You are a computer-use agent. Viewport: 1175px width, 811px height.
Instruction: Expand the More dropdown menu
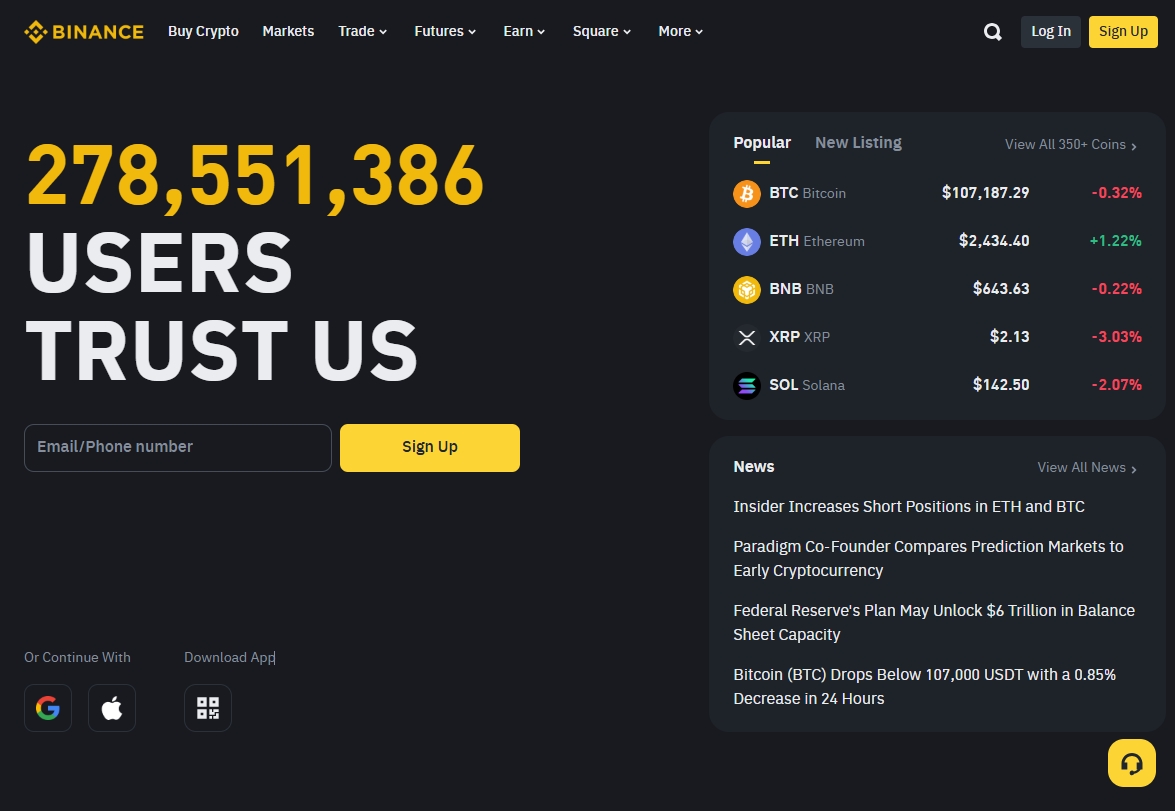681,32
